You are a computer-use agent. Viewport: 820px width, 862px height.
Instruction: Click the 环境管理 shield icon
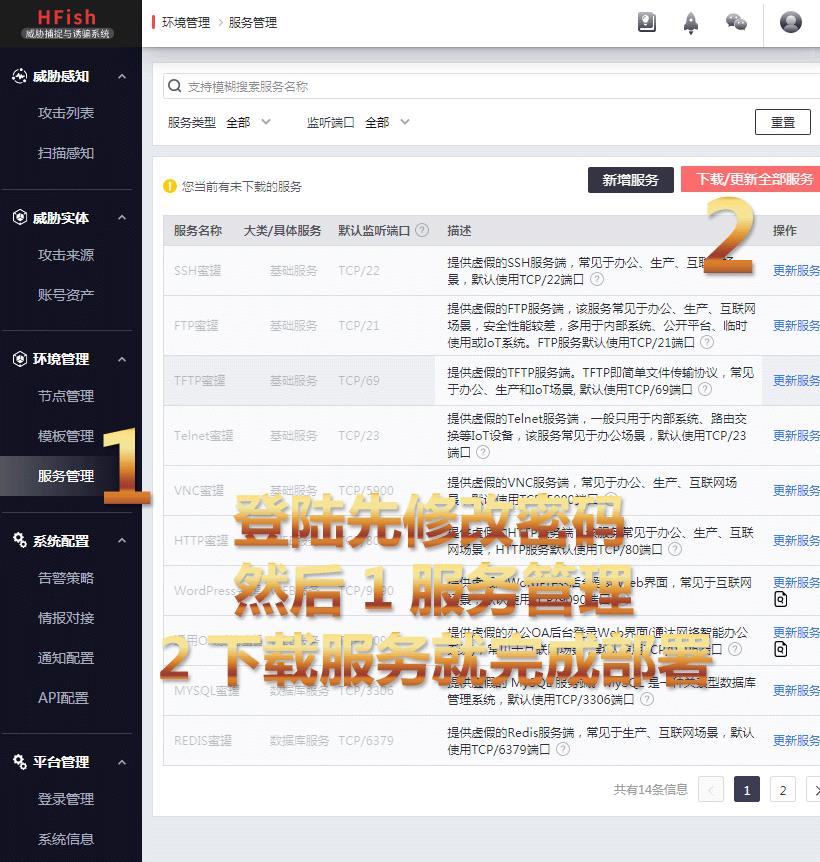[x=20, y=359]
